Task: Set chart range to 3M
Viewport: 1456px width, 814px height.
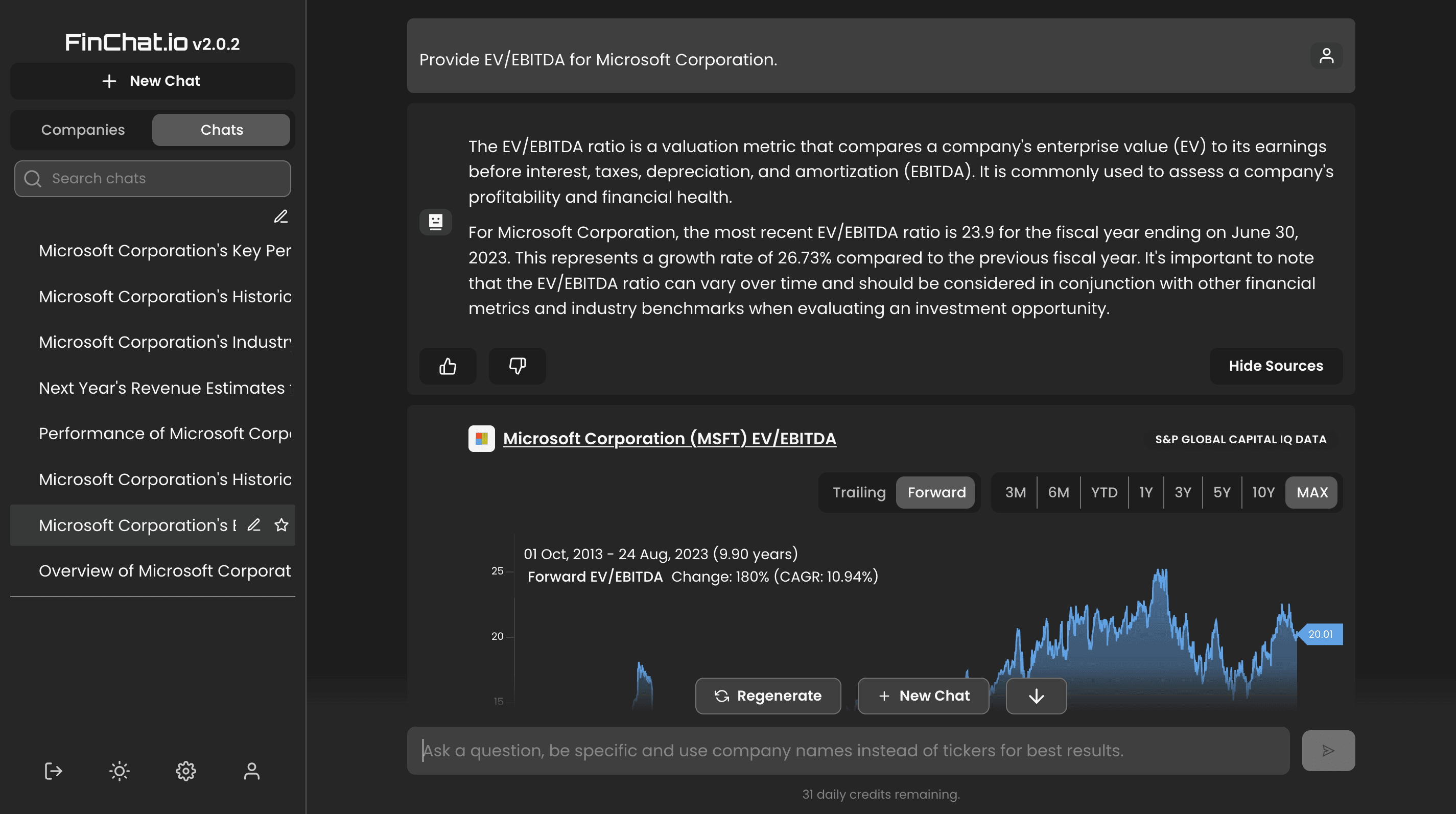Action: pos(1015,493)
